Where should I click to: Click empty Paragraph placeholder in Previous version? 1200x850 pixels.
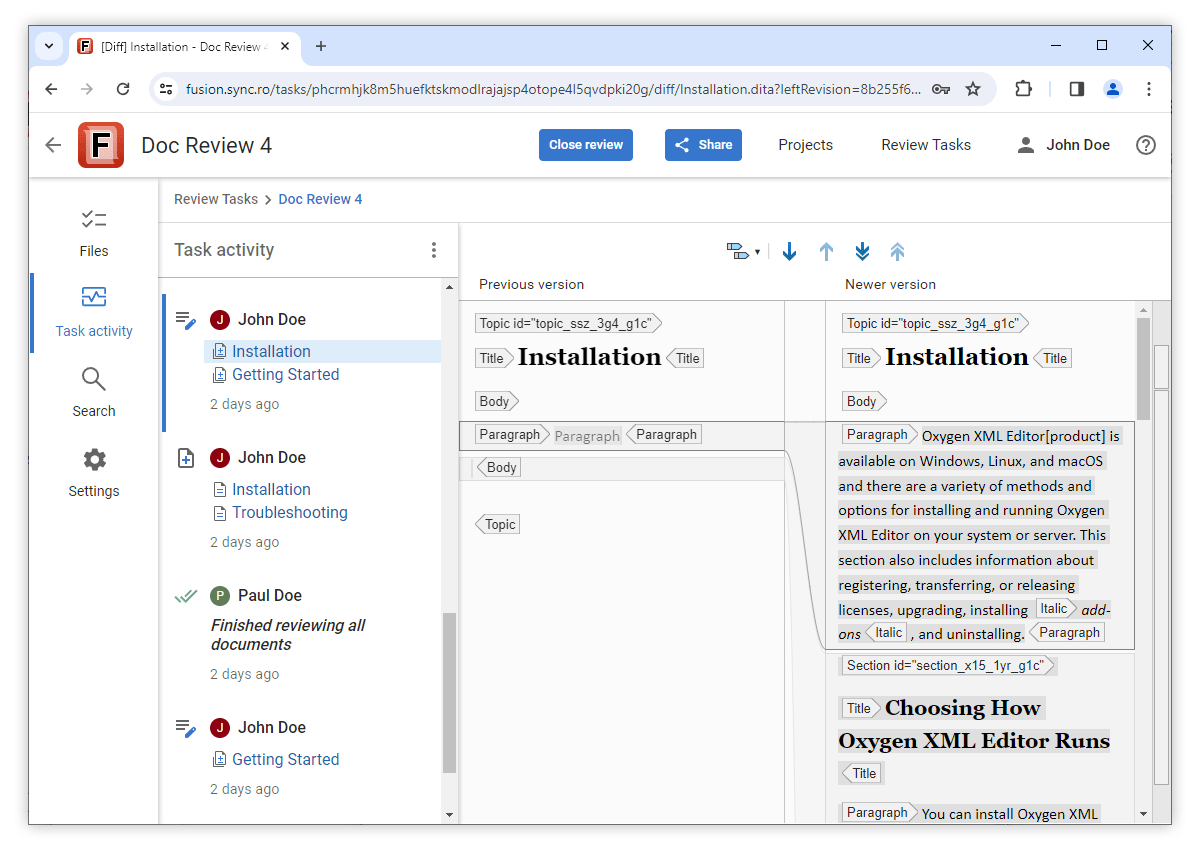click(587, 436)
